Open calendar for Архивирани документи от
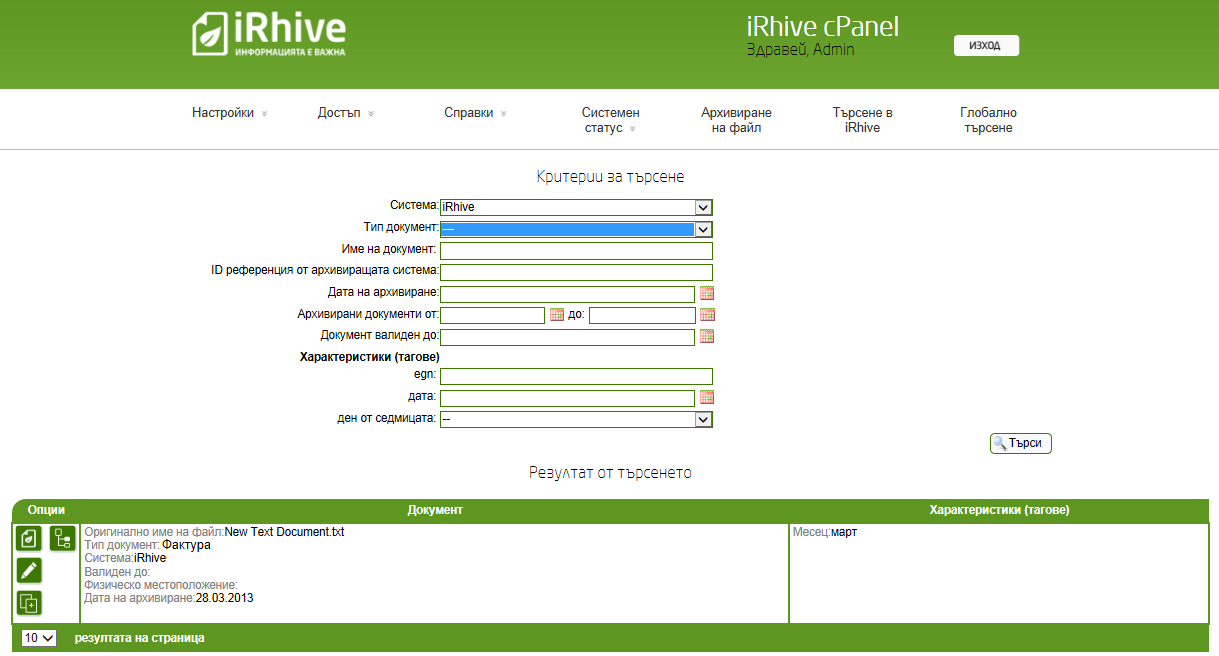Screen dimensions: 1219x656 557,315
